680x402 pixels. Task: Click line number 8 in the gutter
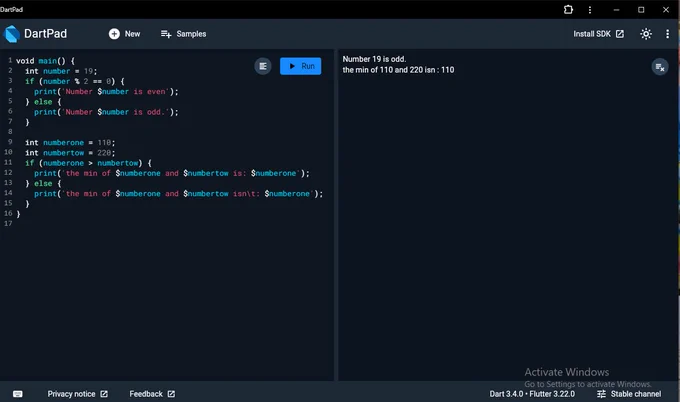[10, 131]
